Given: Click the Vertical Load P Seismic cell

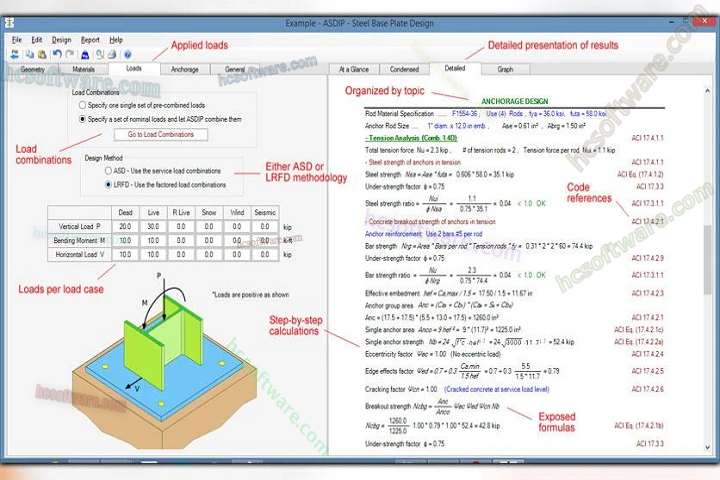Looking at the screenshot, I should (265, 226).
